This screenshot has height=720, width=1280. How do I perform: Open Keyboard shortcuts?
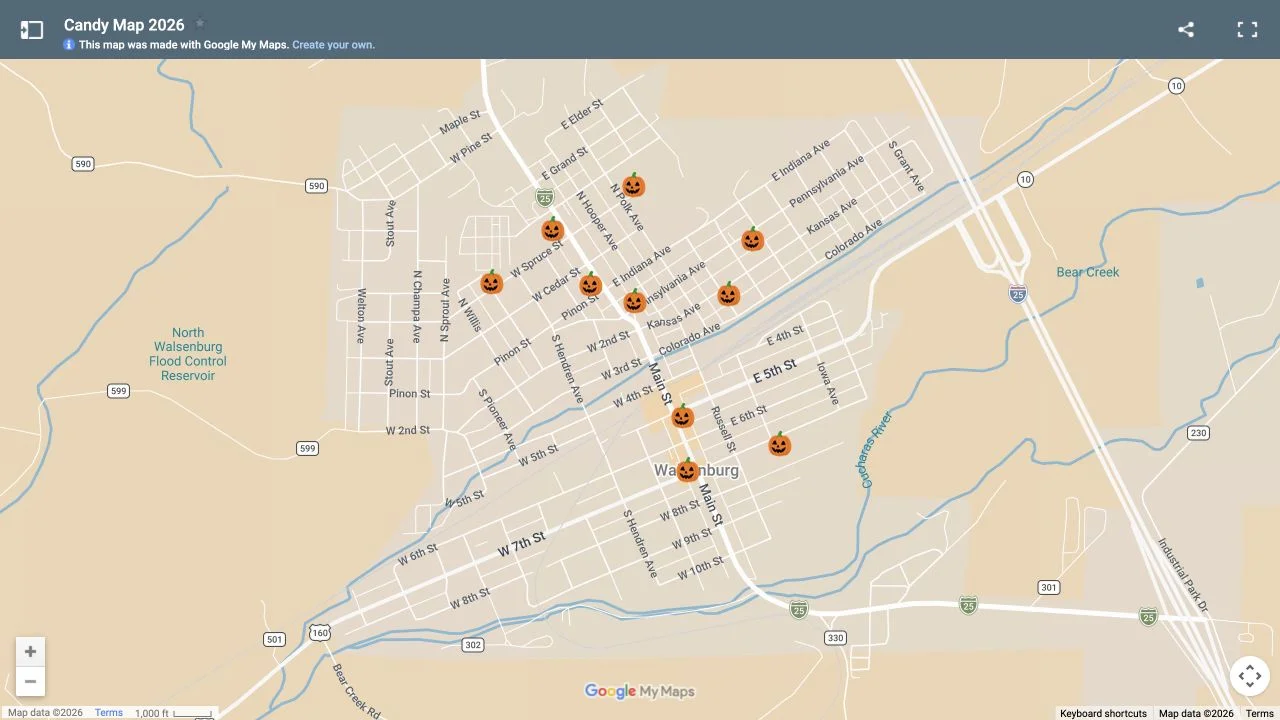click(x=1103, y=713)
